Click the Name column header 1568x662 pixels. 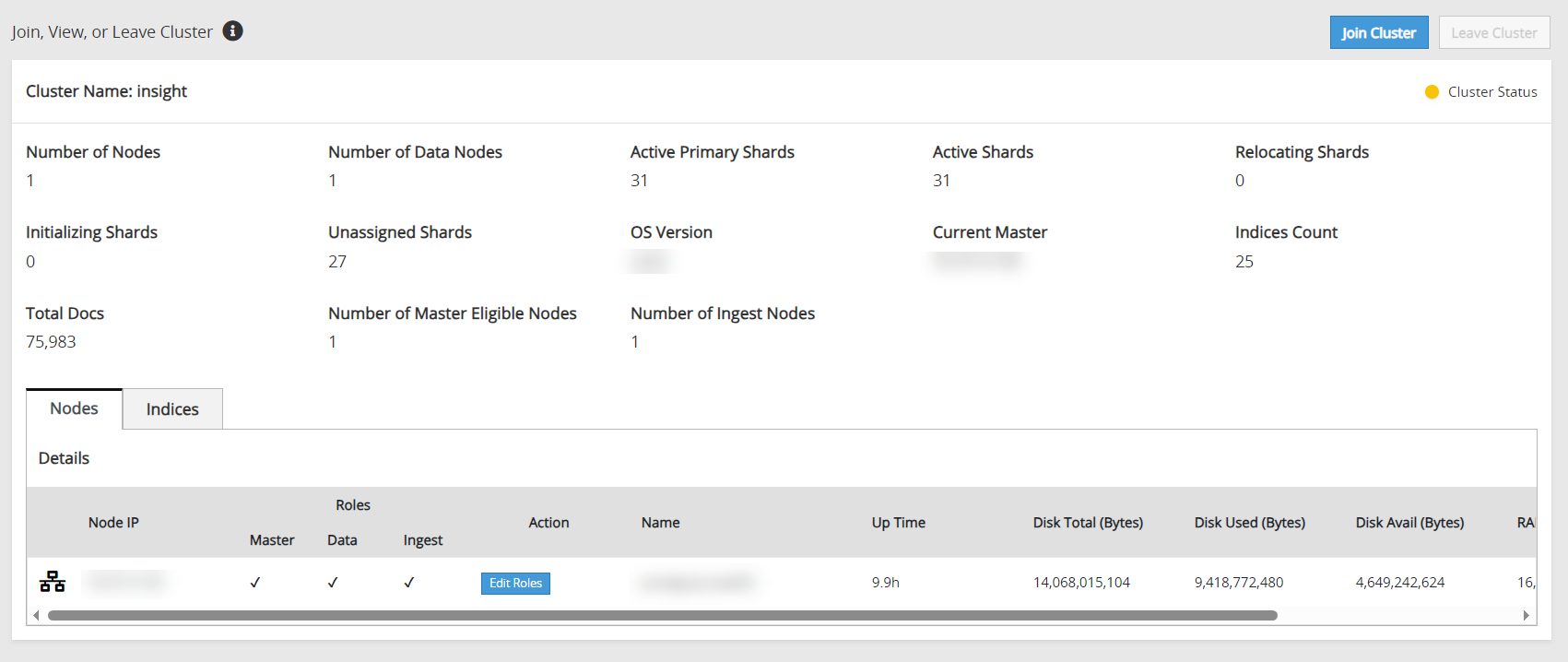[x=660, y=523]
